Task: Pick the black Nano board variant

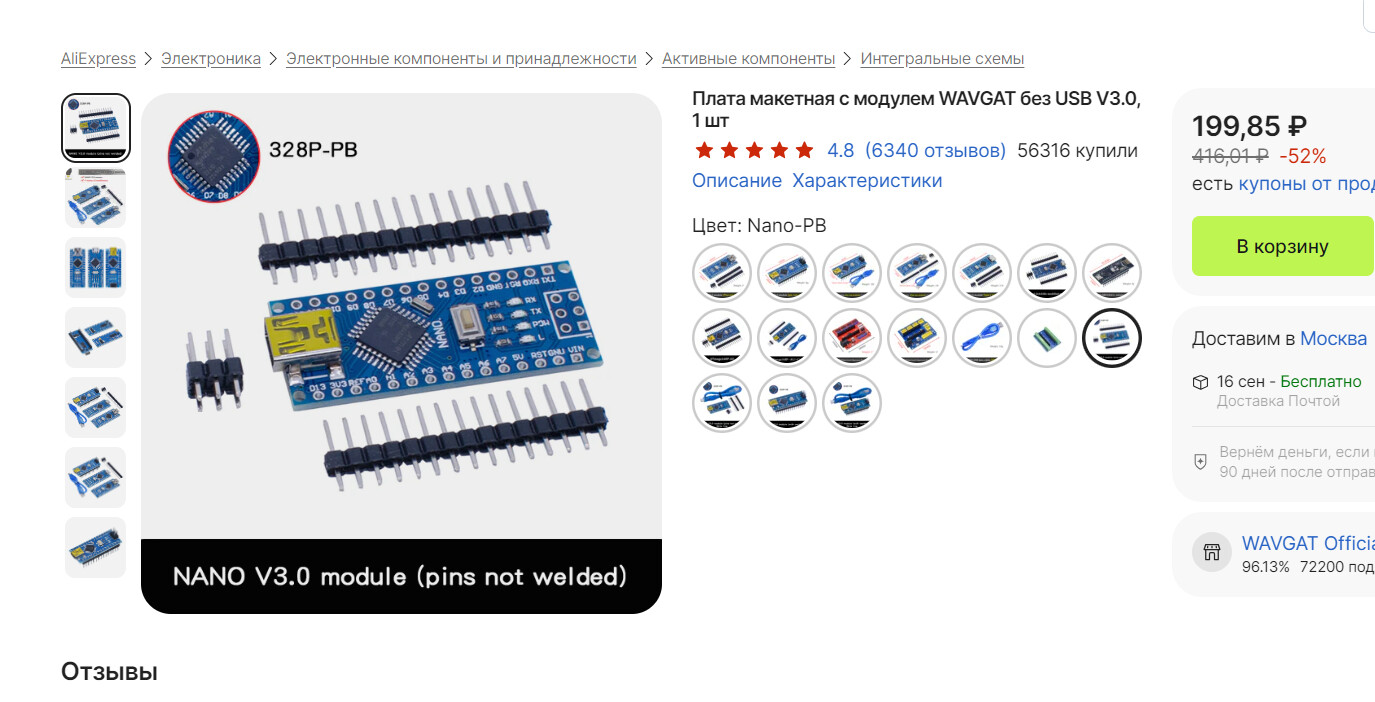Action: (x=1112, y=273)
